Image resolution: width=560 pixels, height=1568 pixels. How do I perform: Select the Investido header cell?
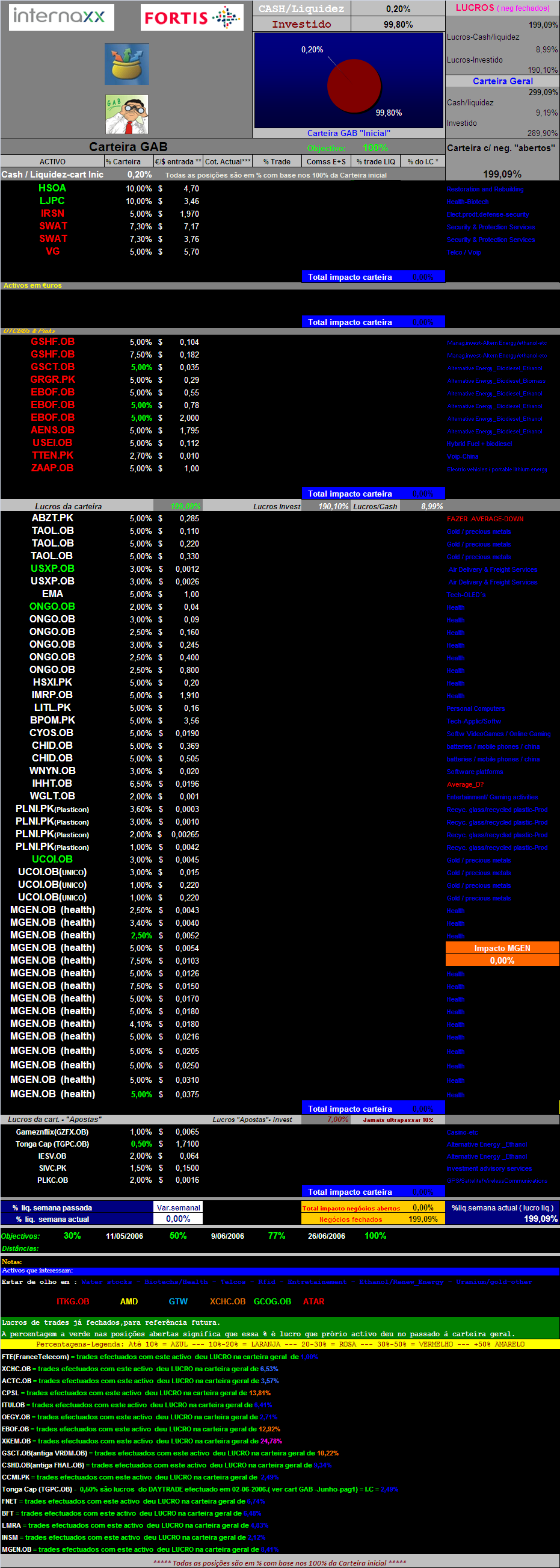click(301, 24)
